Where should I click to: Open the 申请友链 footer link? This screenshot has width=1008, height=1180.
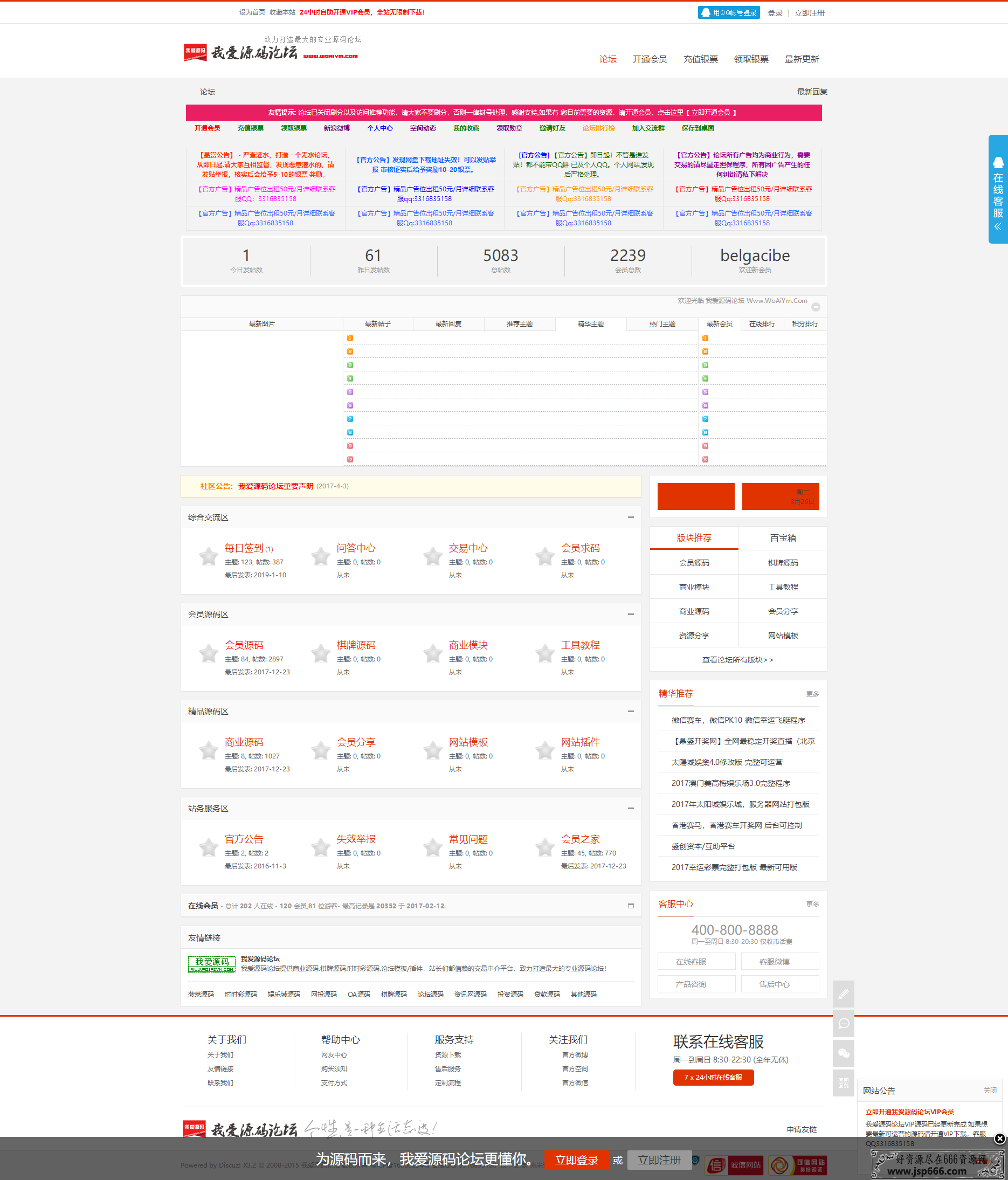pyautogui.click(x=801, y=1129)
